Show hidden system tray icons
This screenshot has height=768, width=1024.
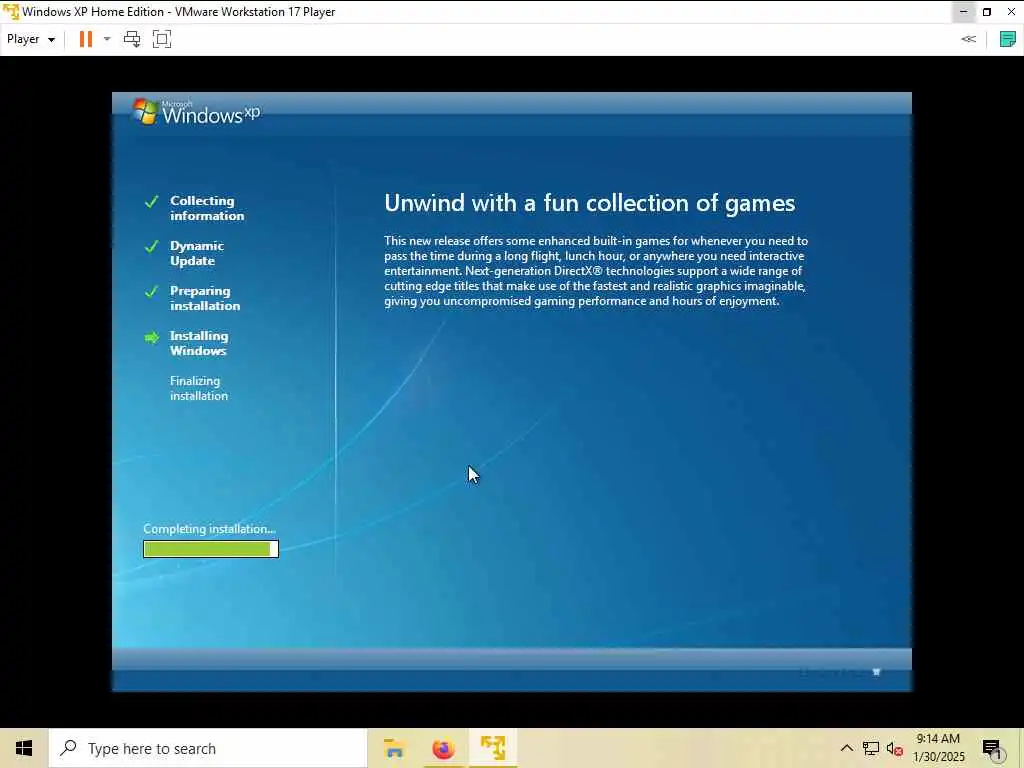point(846,748)
